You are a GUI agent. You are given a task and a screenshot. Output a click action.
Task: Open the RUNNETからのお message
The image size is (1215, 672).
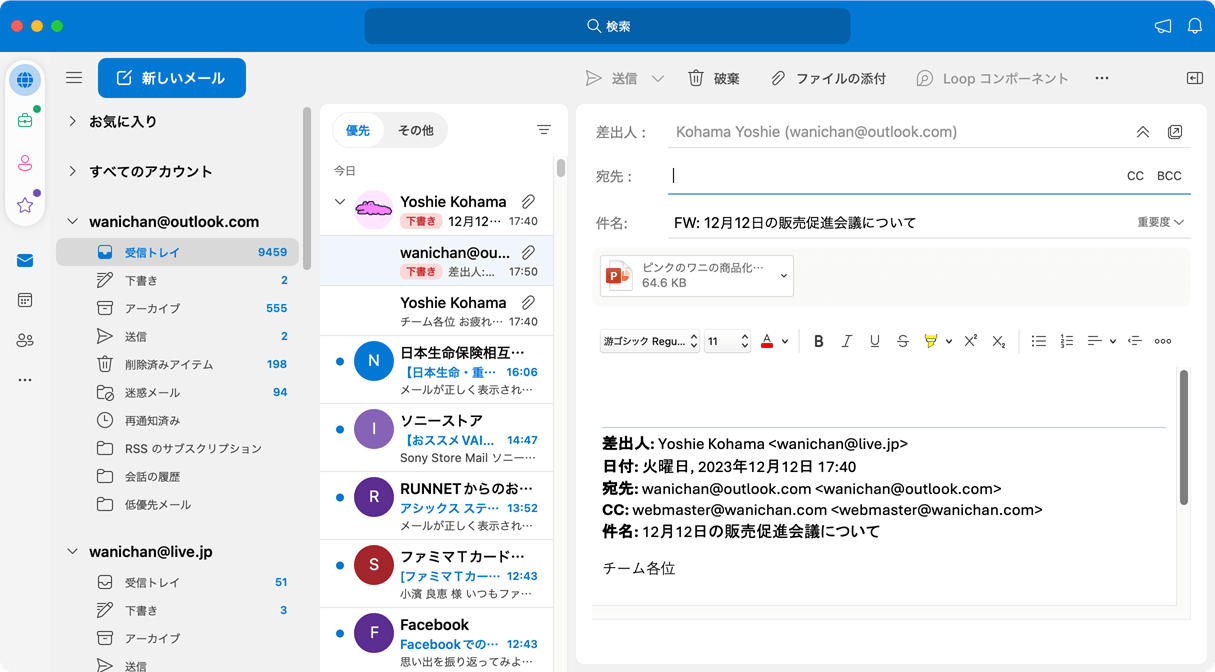(x=437, y=506)
